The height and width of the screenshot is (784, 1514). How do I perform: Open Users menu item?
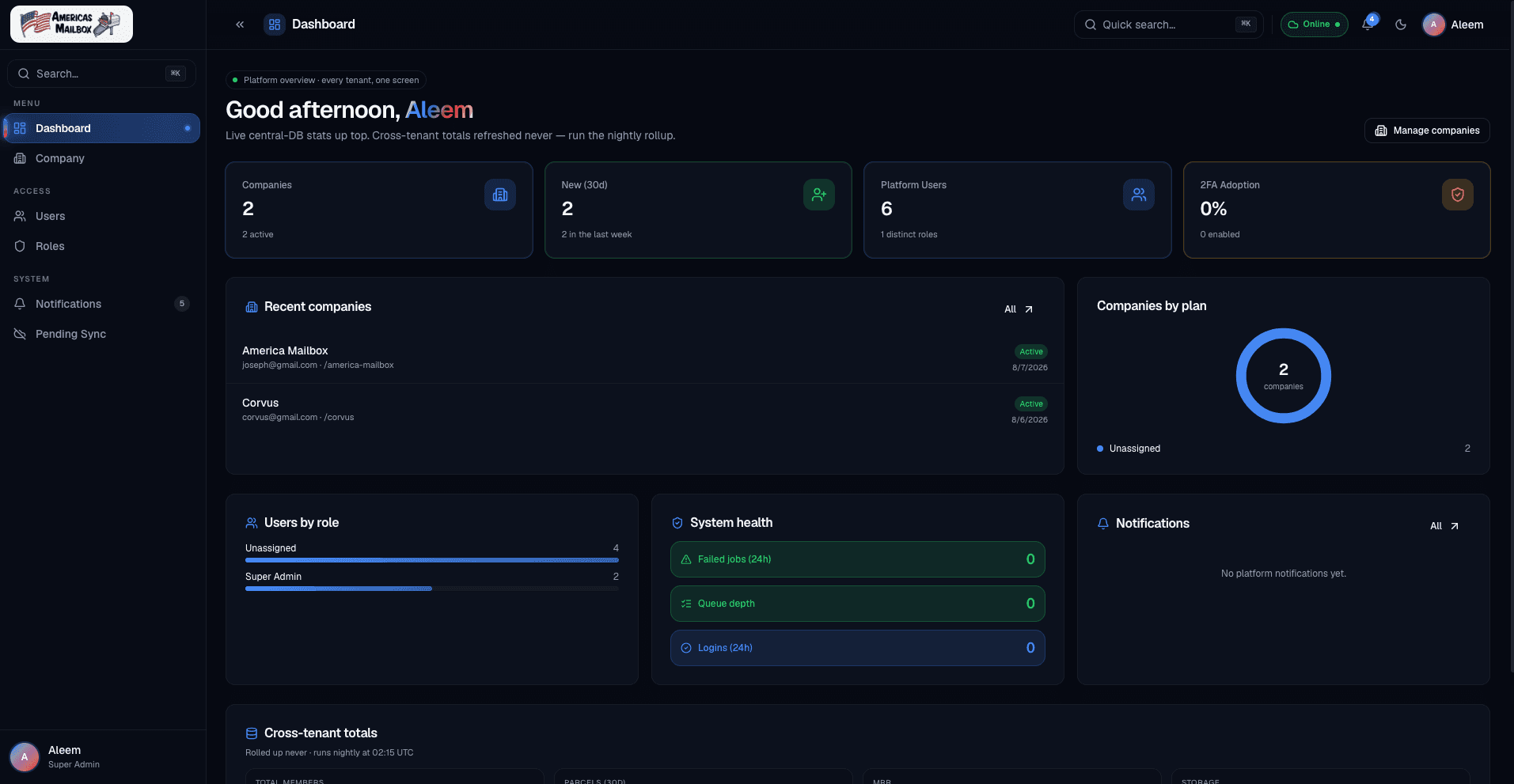coord(102,216)
